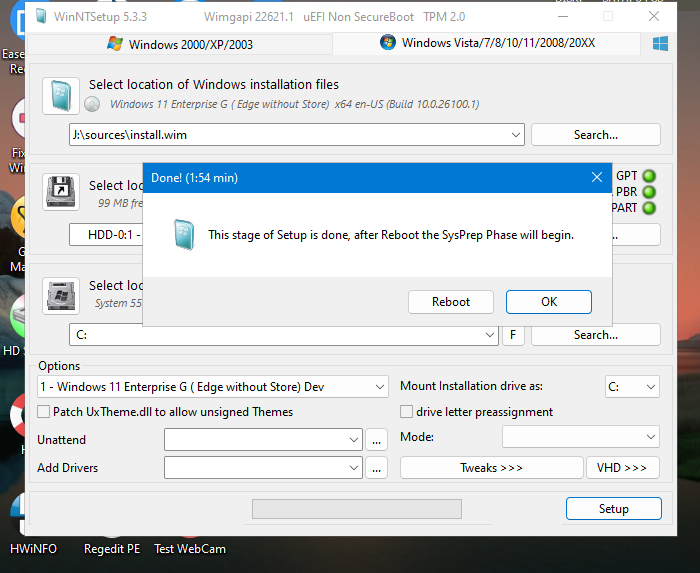Open the VHD >>> options
The width and height of the screenshot is (700, 573).
pyautogui.click(x=622, y=468)
